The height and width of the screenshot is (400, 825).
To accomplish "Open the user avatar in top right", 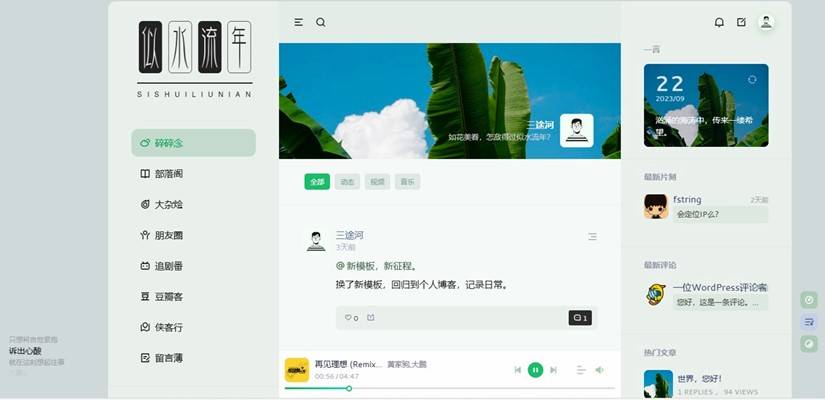I will pyautogui.click(x=766, y=22).
